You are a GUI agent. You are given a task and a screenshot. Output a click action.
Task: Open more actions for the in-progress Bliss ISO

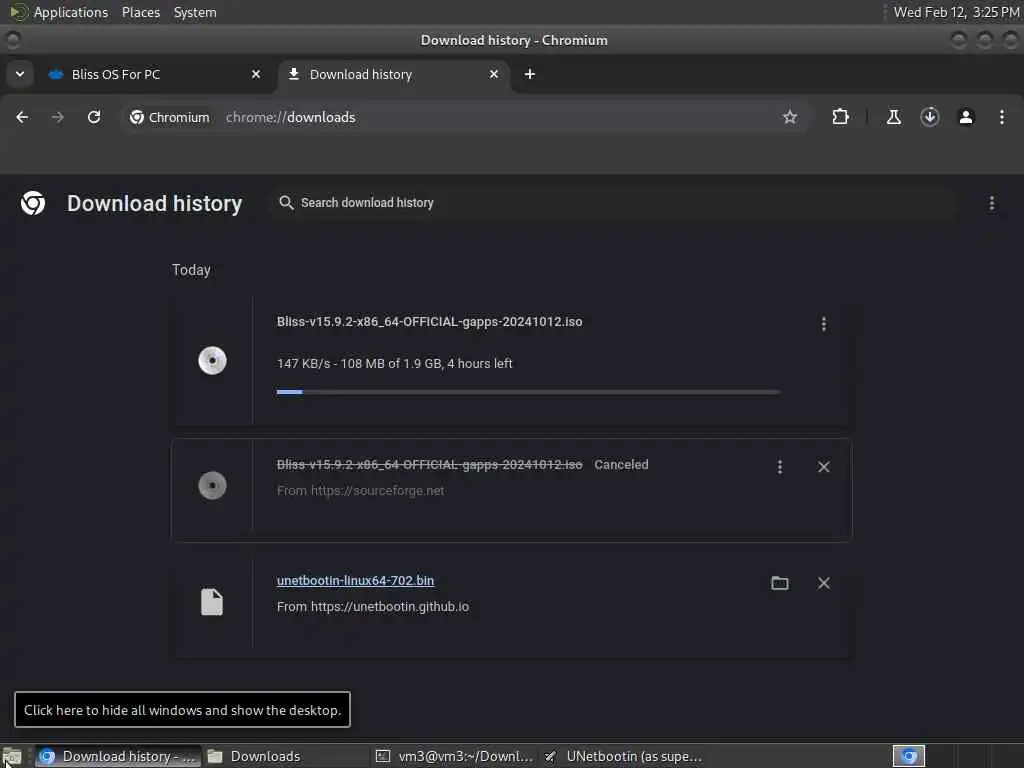pyautogui.click(x=824, y=324)
